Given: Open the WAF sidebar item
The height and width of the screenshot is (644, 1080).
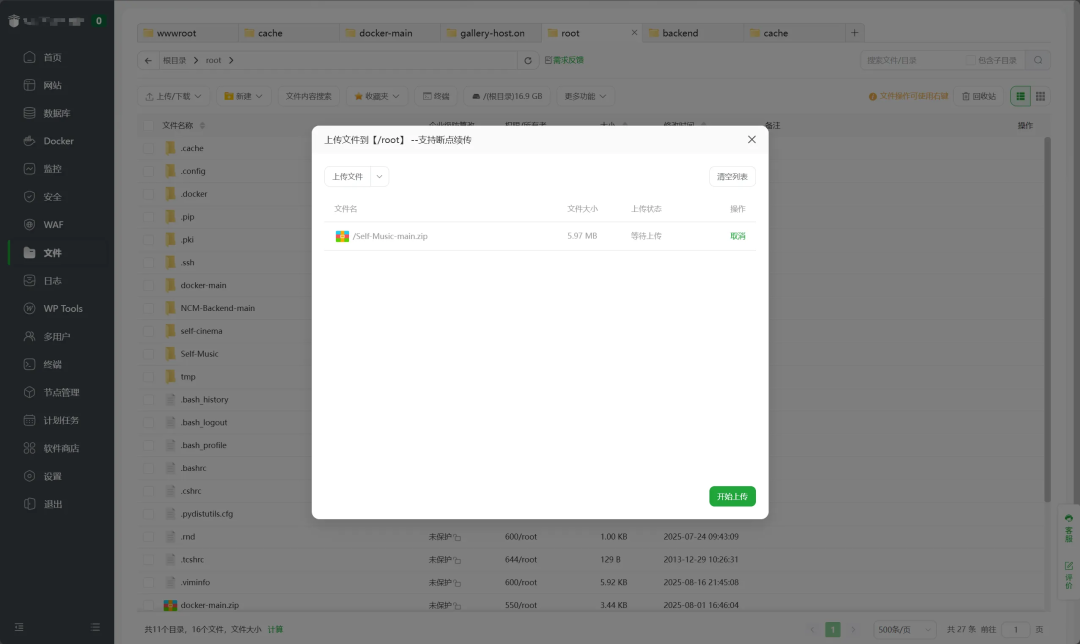Looking at the screenshot, I should 53,225.
